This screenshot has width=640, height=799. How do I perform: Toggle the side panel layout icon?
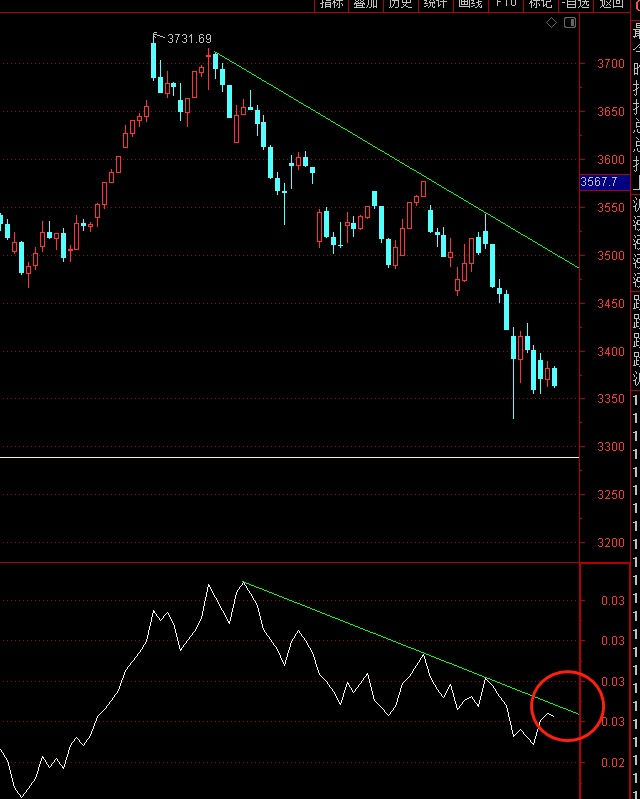pyautogui.click(x=570, y=22)
